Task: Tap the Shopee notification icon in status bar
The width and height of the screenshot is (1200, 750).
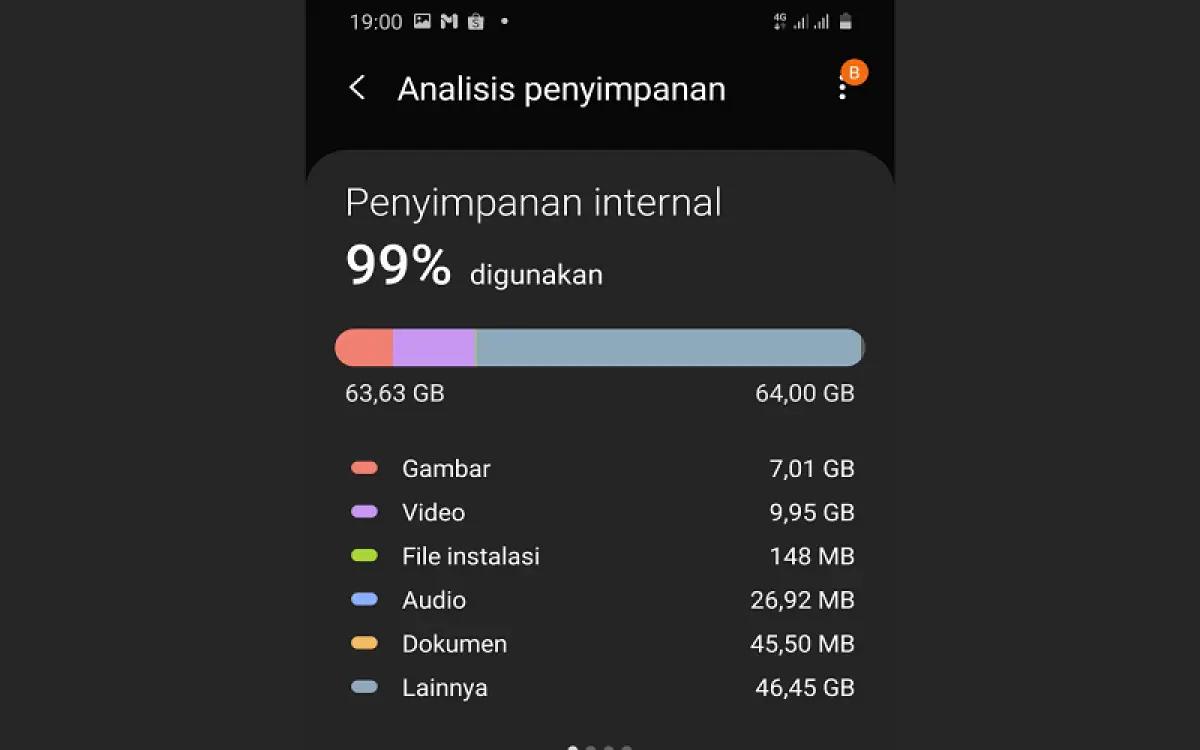Action: (x=476, y=20)
